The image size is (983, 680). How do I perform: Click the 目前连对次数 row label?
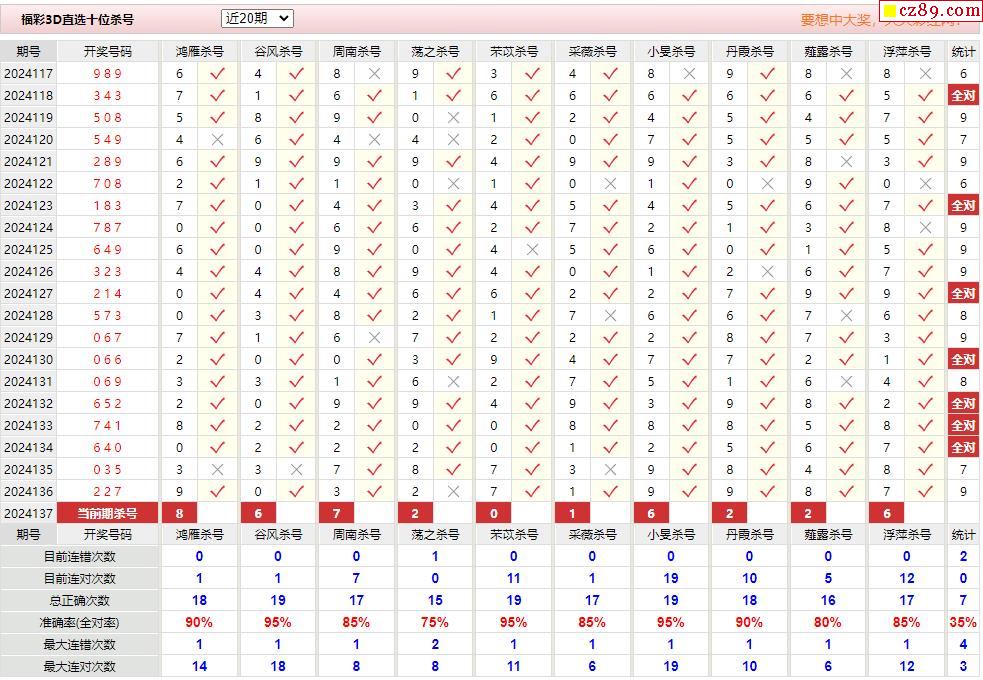point(80,578)
